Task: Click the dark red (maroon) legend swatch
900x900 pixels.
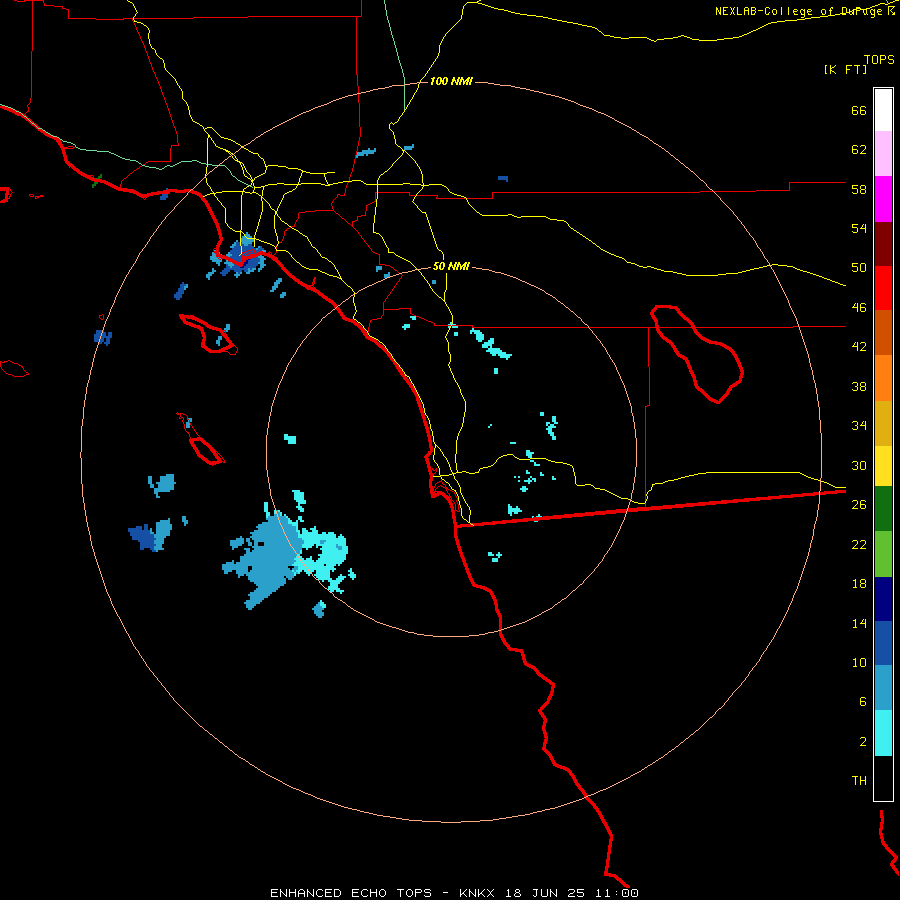Action: point(883,244)
